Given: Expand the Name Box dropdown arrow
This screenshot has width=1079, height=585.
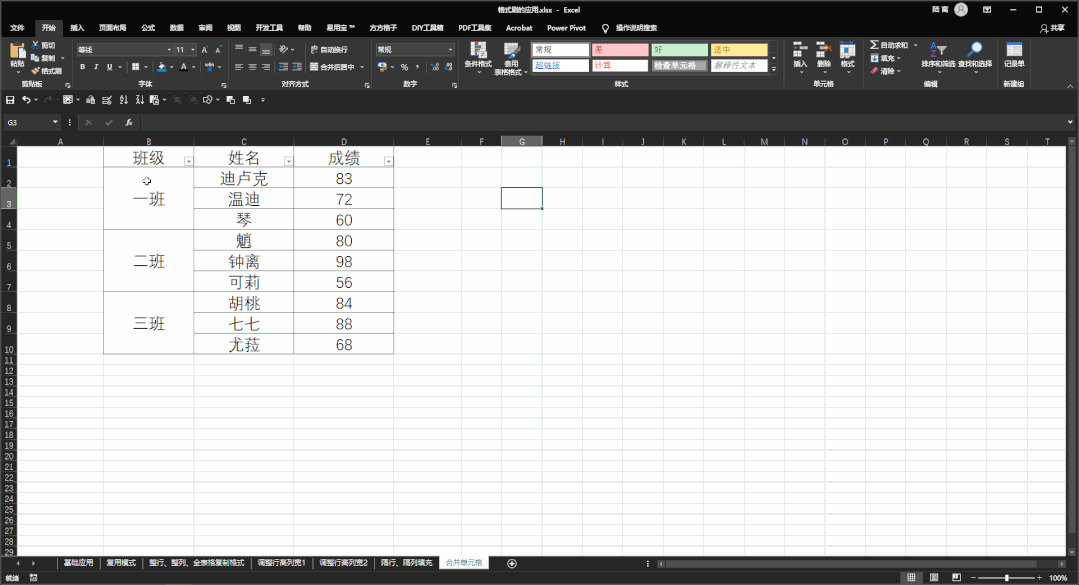Looking at the screenshot, I should coord(55,123).
